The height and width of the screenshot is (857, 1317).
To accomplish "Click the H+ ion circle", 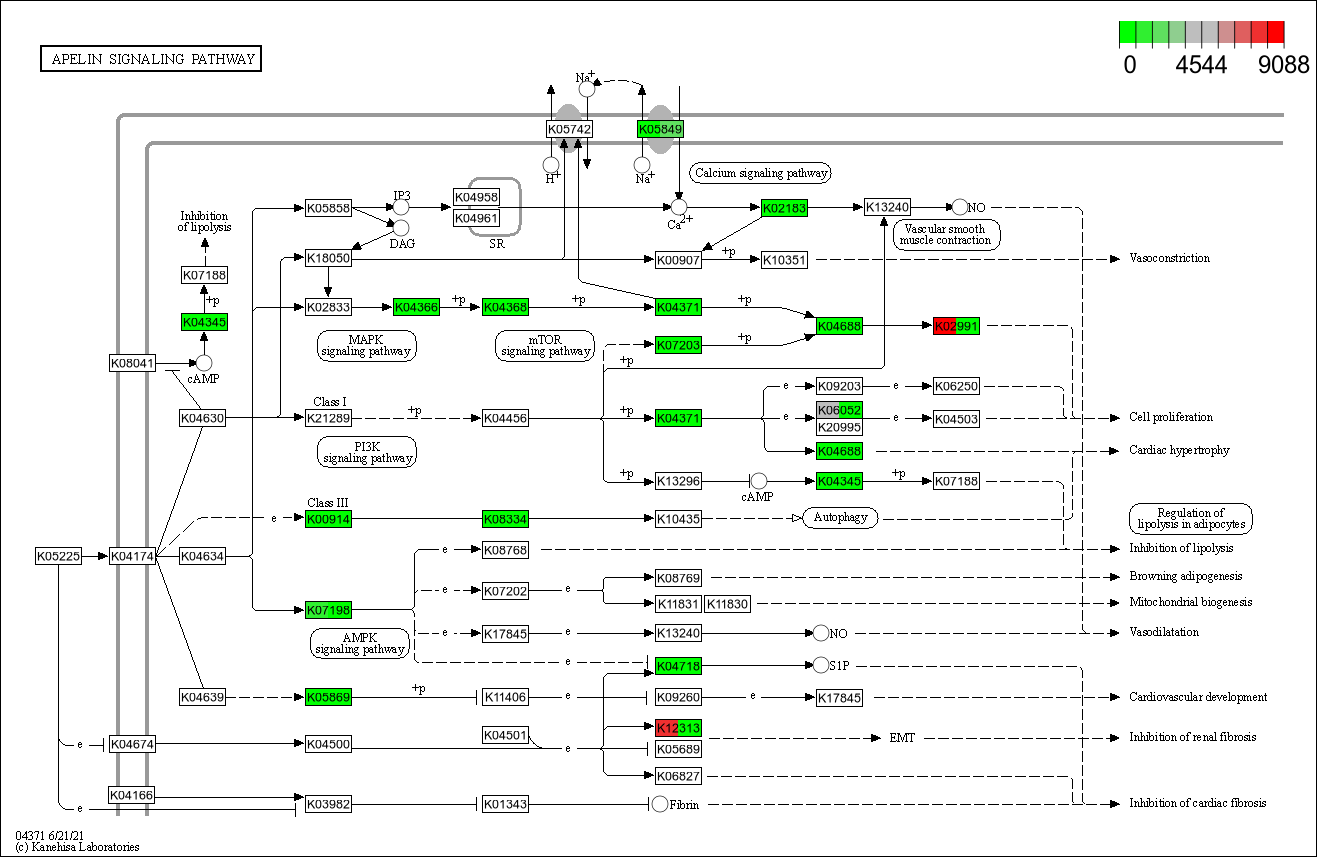I will [x=550, y=164].
